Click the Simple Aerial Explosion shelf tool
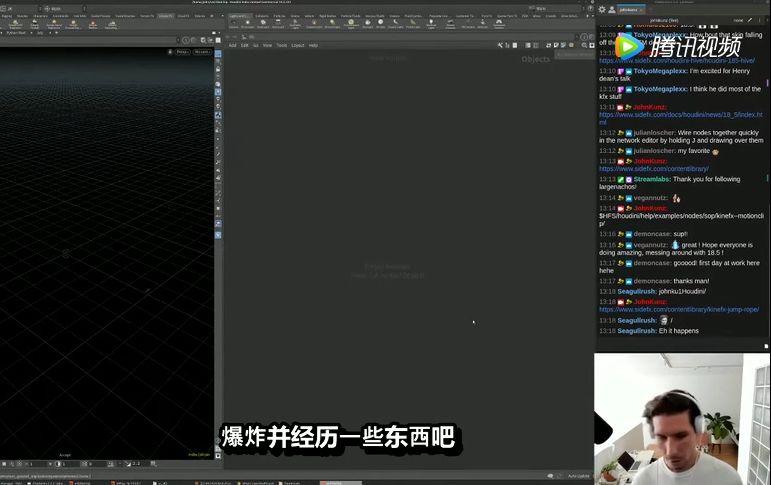 click(54, 24)
